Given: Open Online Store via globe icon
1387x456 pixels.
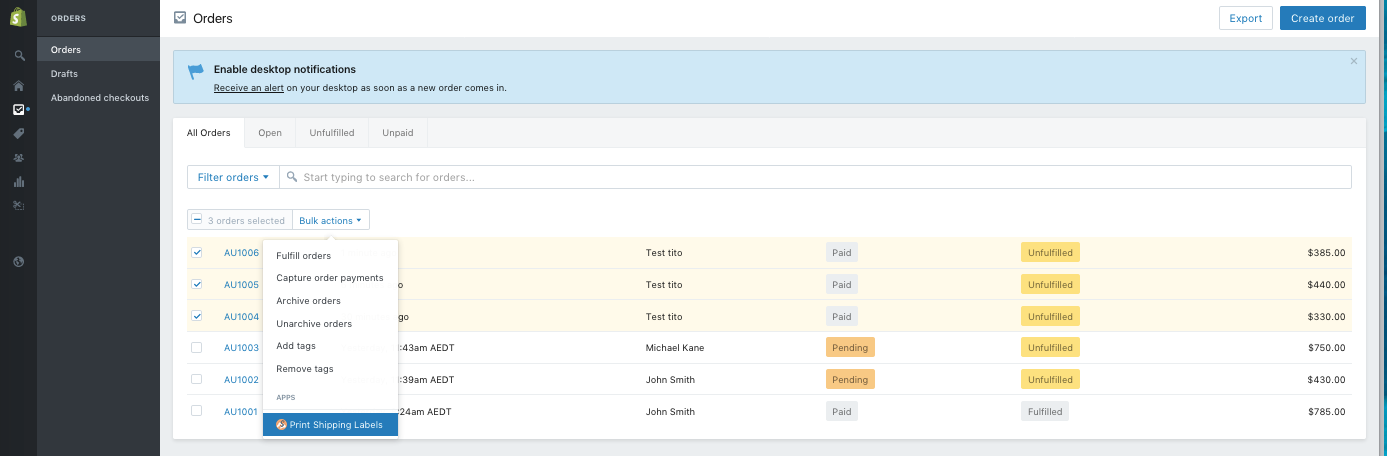Looking at the screenshot, I should tap(18, 262).
